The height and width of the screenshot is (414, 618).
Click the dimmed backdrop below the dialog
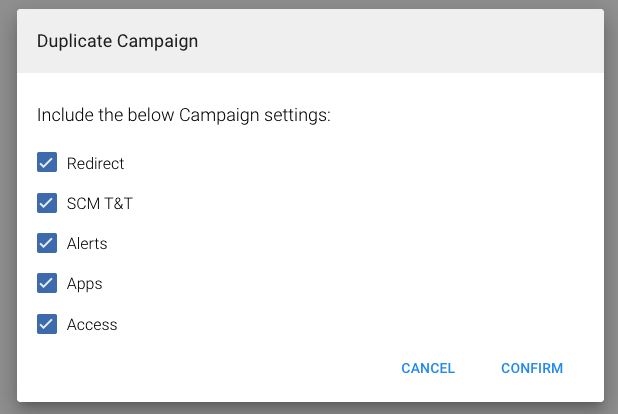pos(300,408)
